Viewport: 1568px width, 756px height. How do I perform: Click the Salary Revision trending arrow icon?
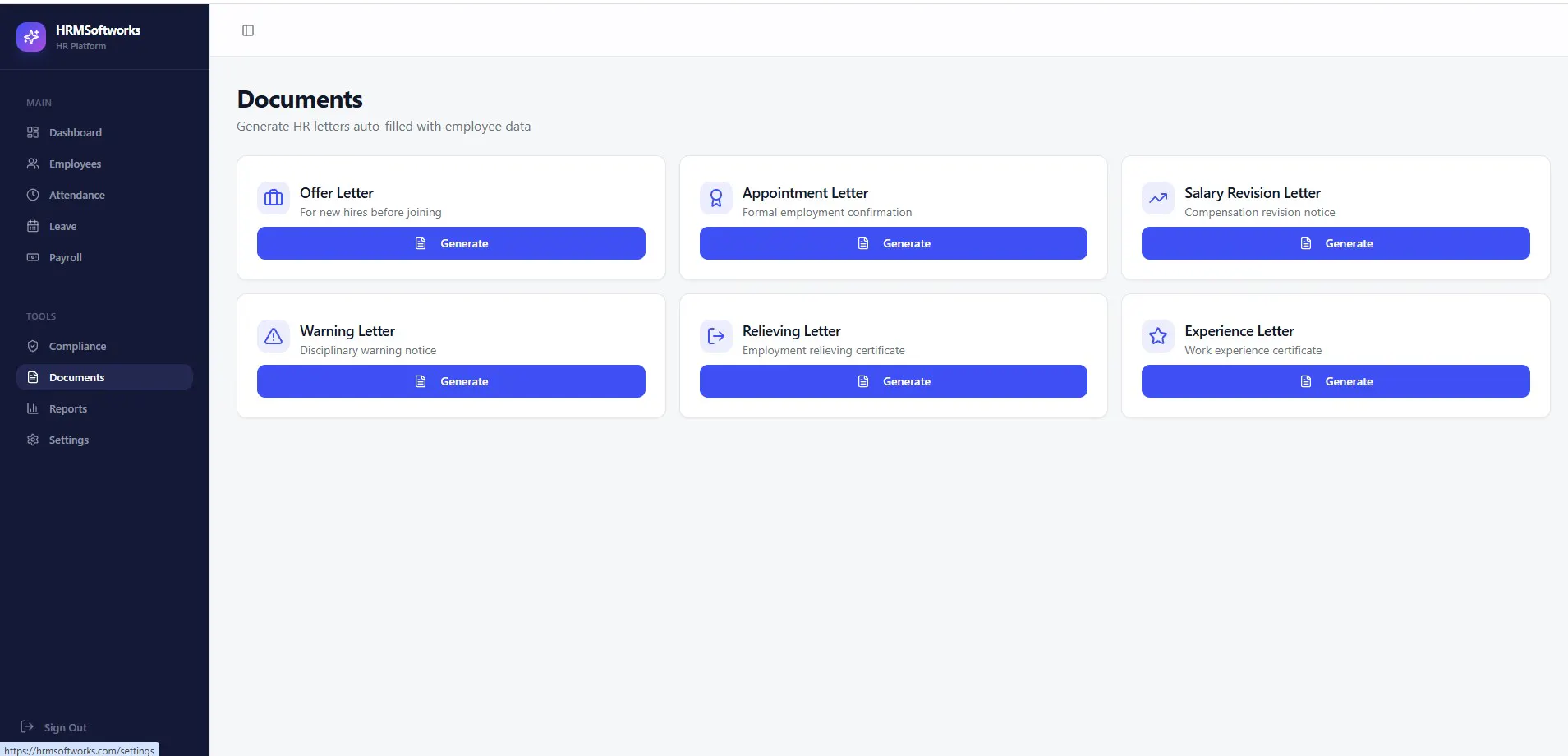pyautogui.click(x=1158, y=198)
